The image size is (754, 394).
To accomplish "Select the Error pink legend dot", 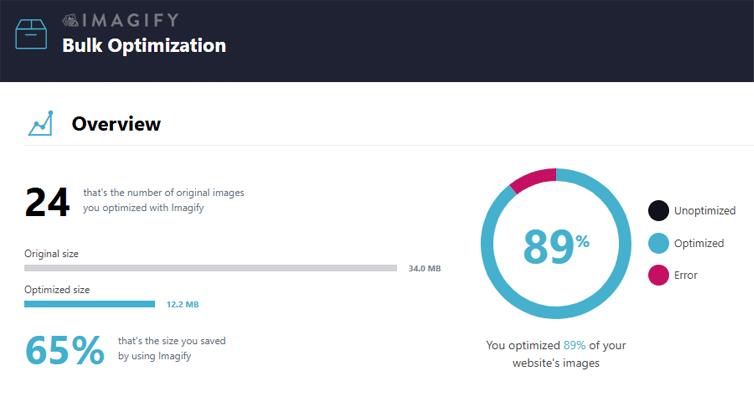I will (x=658, y=275).
